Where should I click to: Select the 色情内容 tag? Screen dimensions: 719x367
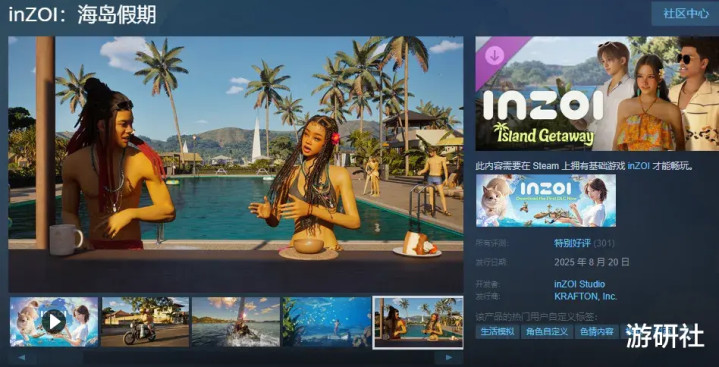point(596,332)
